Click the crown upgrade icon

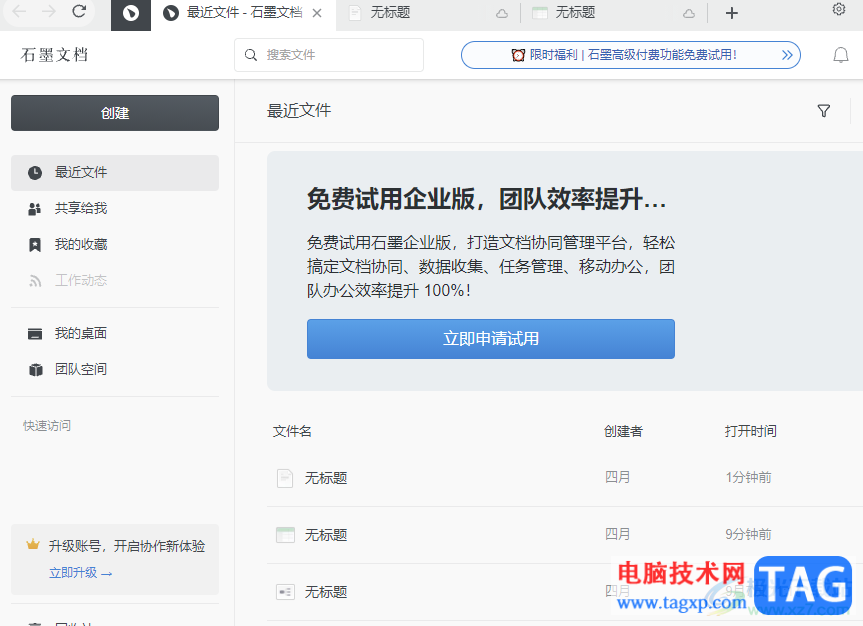(33, 545)
